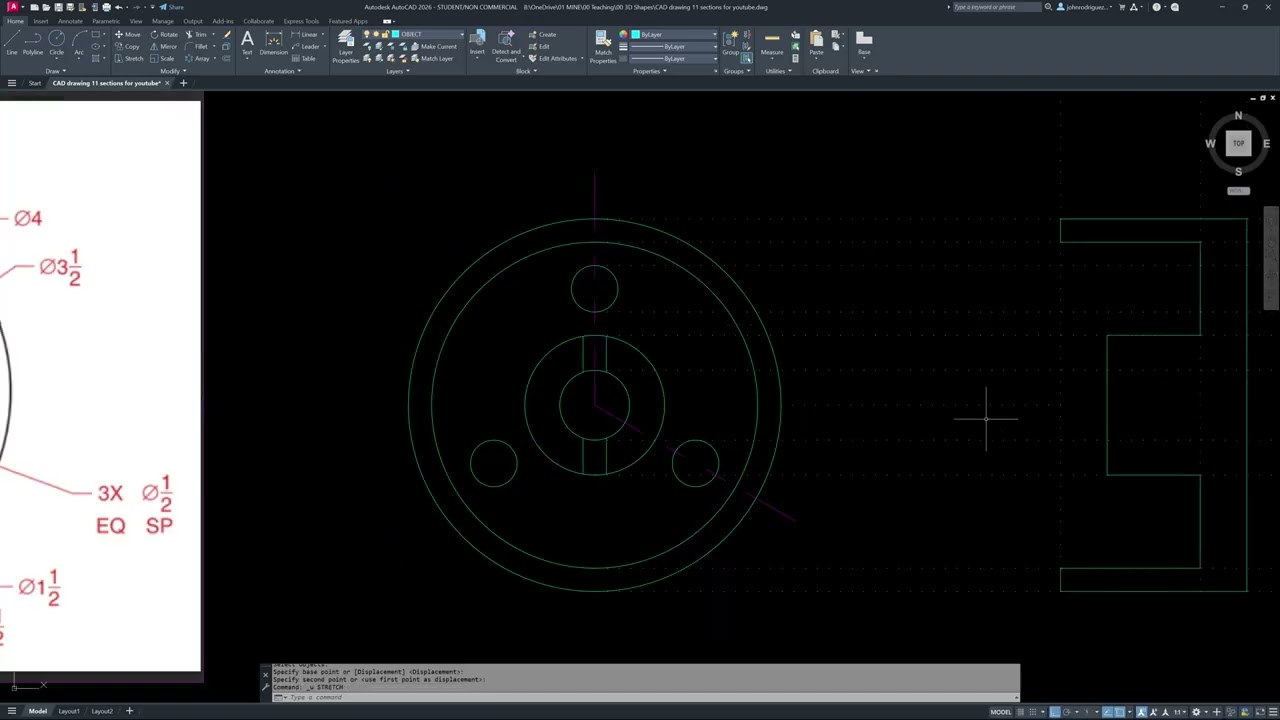Click the Fillet tool
The image size is (1280, 720).
[196, 46]
